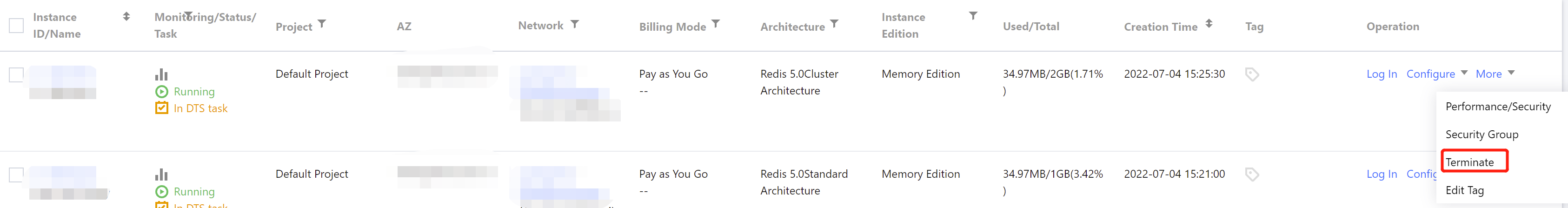The image size is (1568, 208).
Task: Filter instances by Project column
Action: click(x=322, y=24)
